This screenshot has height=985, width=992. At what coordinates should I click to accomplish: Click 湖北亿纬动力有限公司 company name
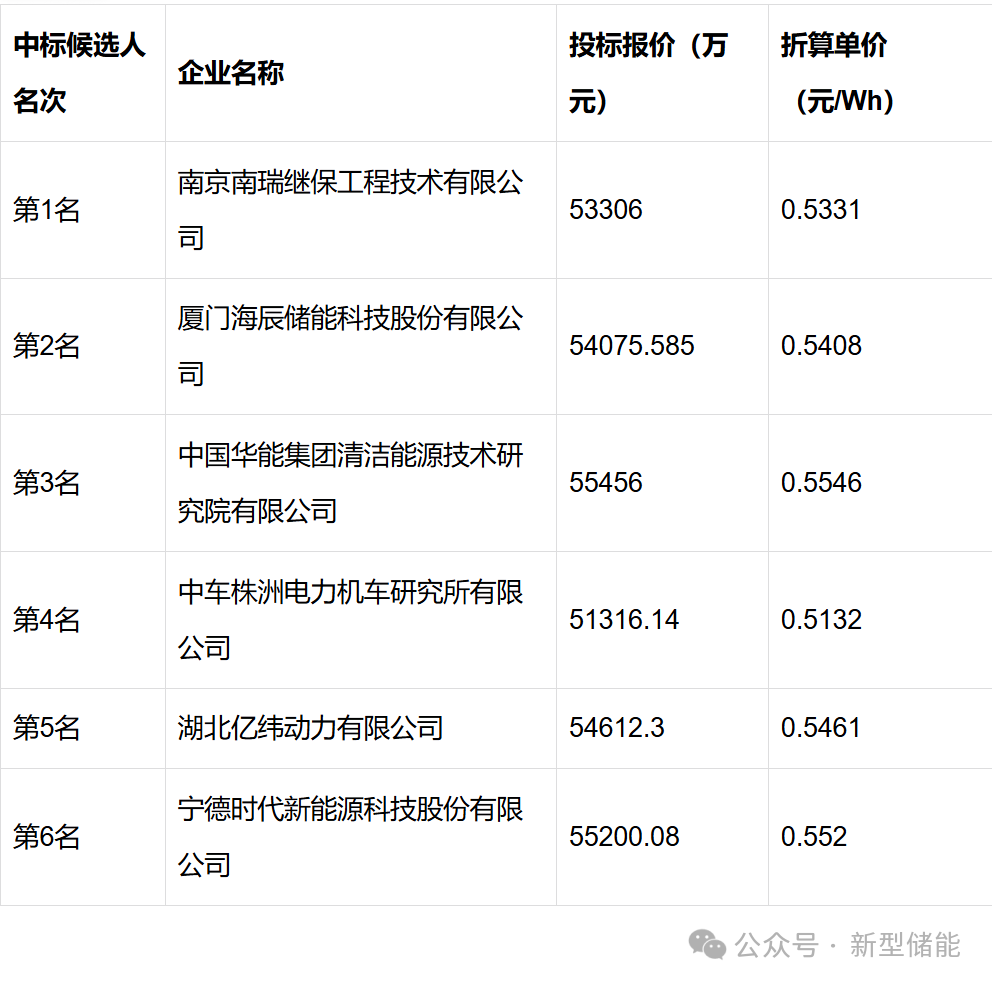click(x=311, y=728)
